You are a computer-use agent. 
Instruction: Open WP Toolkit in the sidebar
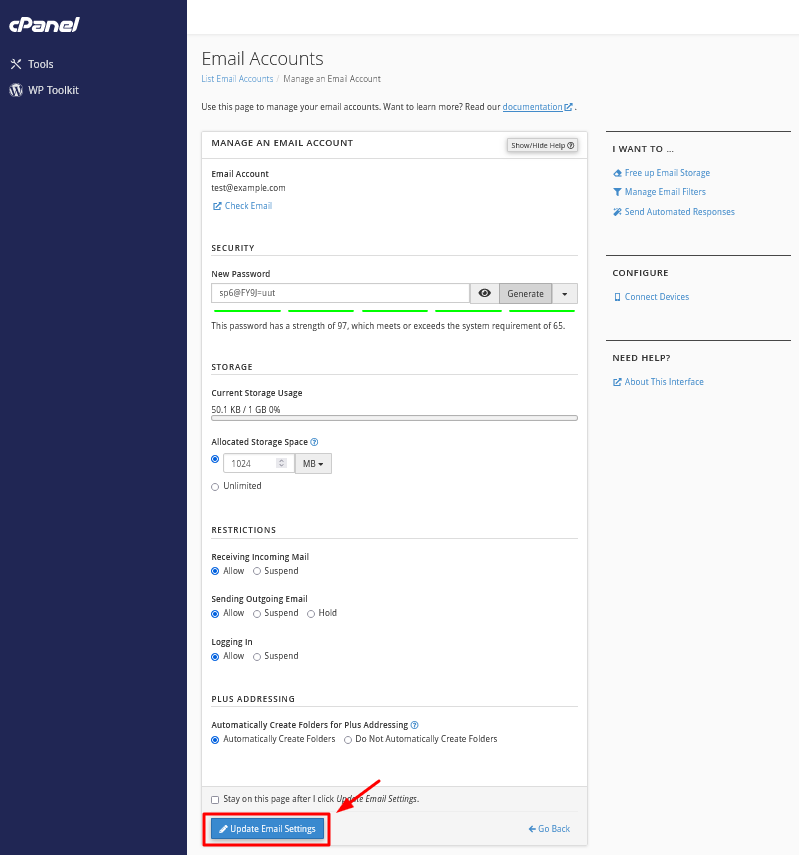[44, 91]
